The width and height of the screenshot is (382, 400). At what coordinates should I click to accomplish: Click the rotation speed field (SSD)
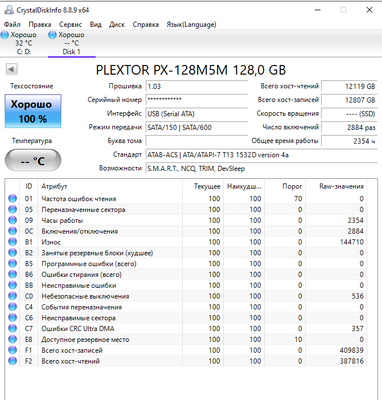click(x=349, y=114)
